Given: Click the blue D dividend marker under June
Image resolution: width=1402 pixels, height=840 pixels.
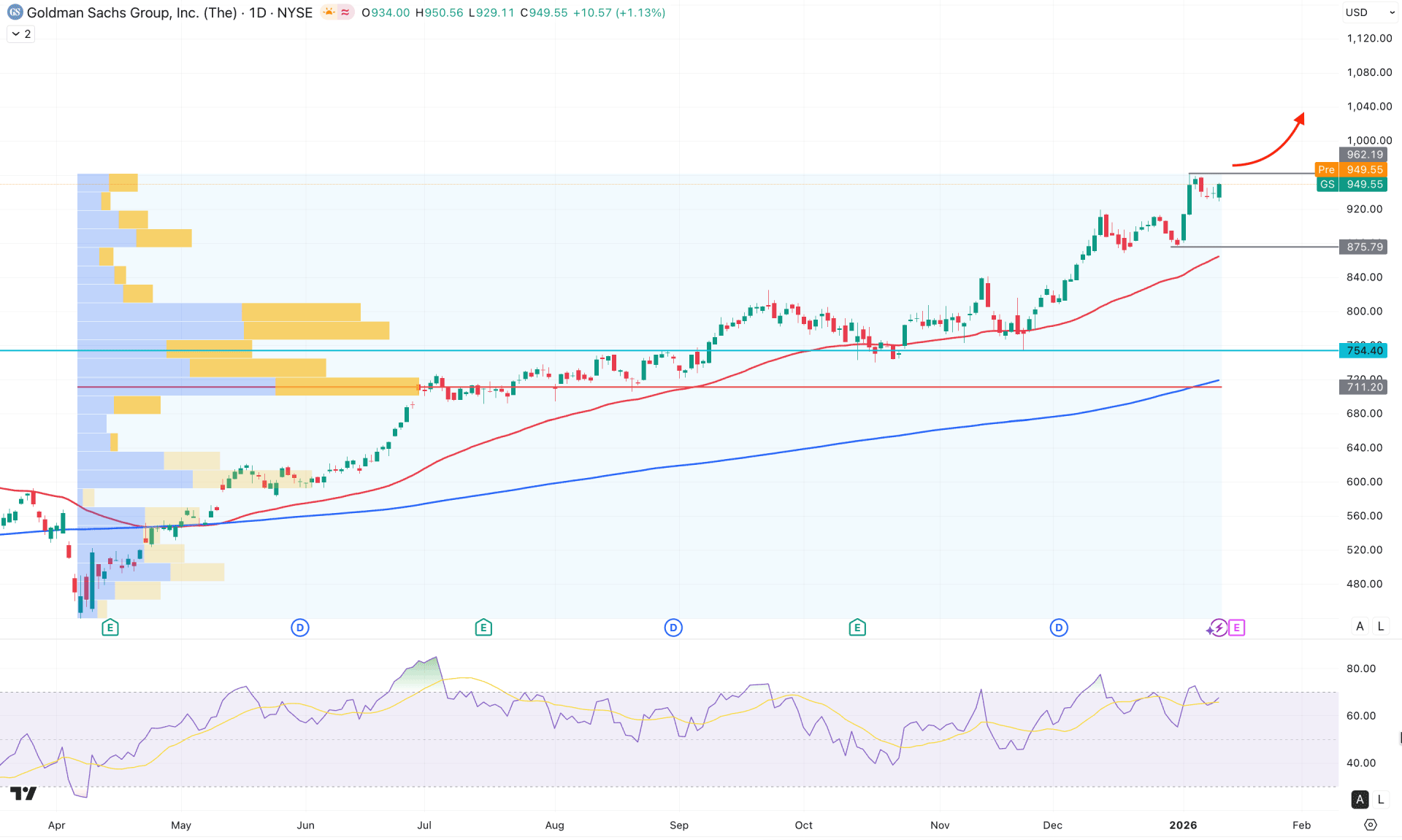Looking at the screenshot, I should pyautogui.click(x=299, y=627).
